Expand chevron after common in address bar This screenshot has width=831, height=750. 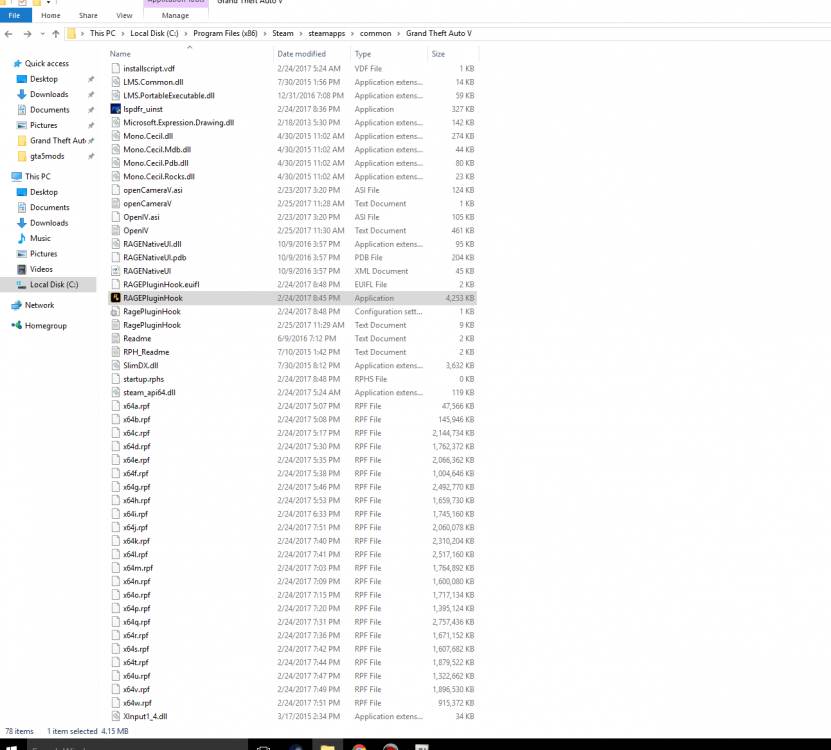399,33
